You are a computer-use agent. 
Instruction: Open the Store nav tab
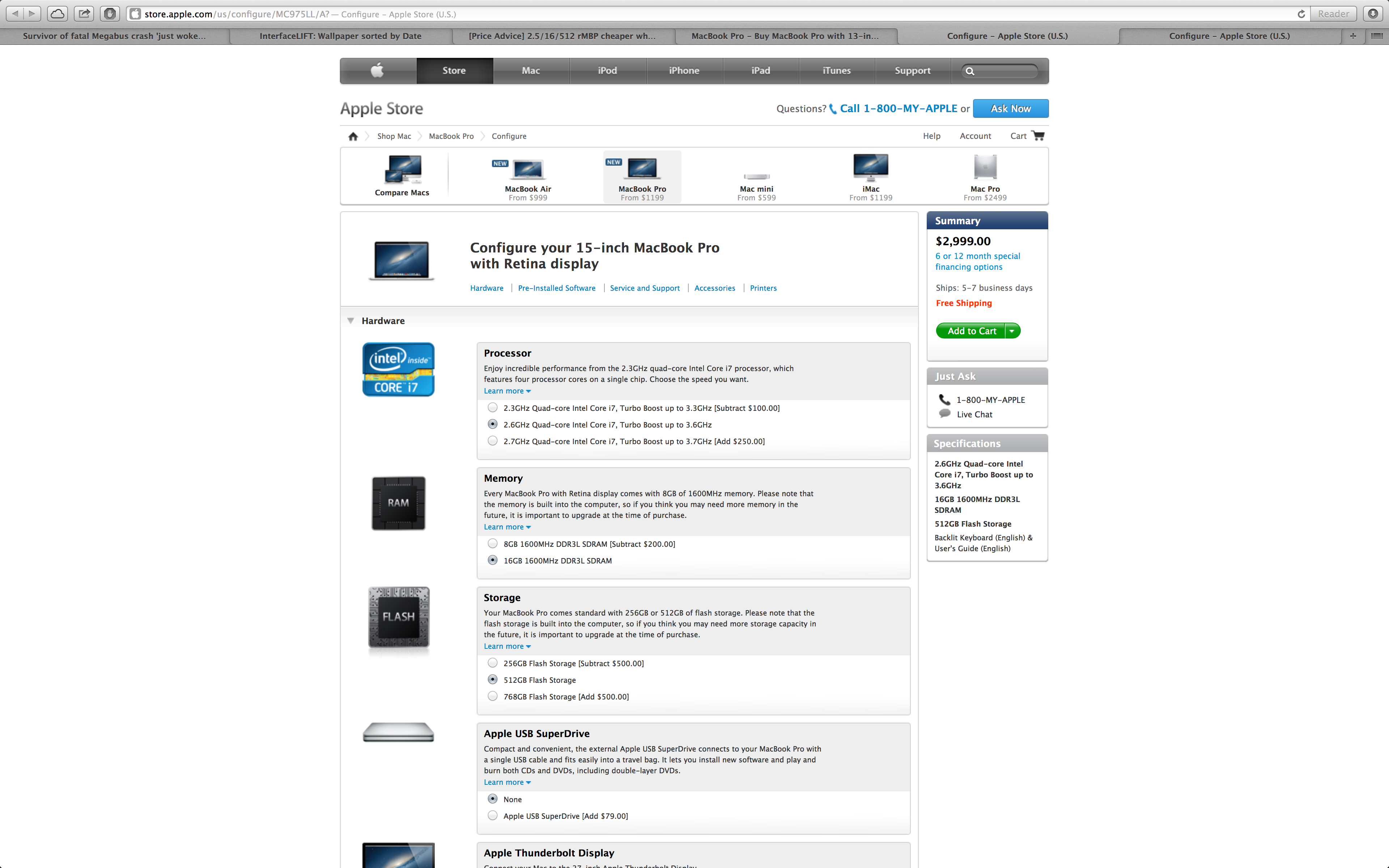pyautogui.click(x=454, y=71)
